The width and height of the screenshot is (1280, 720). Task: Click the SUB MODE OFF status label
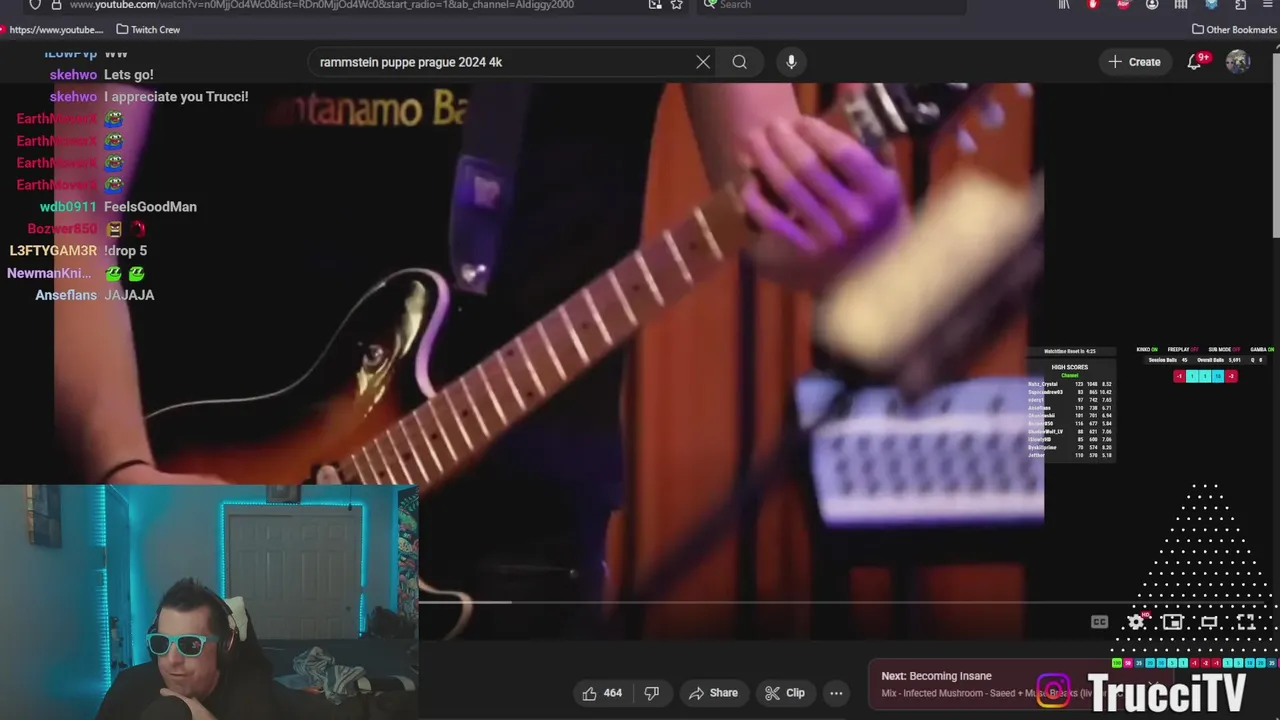1224,350
